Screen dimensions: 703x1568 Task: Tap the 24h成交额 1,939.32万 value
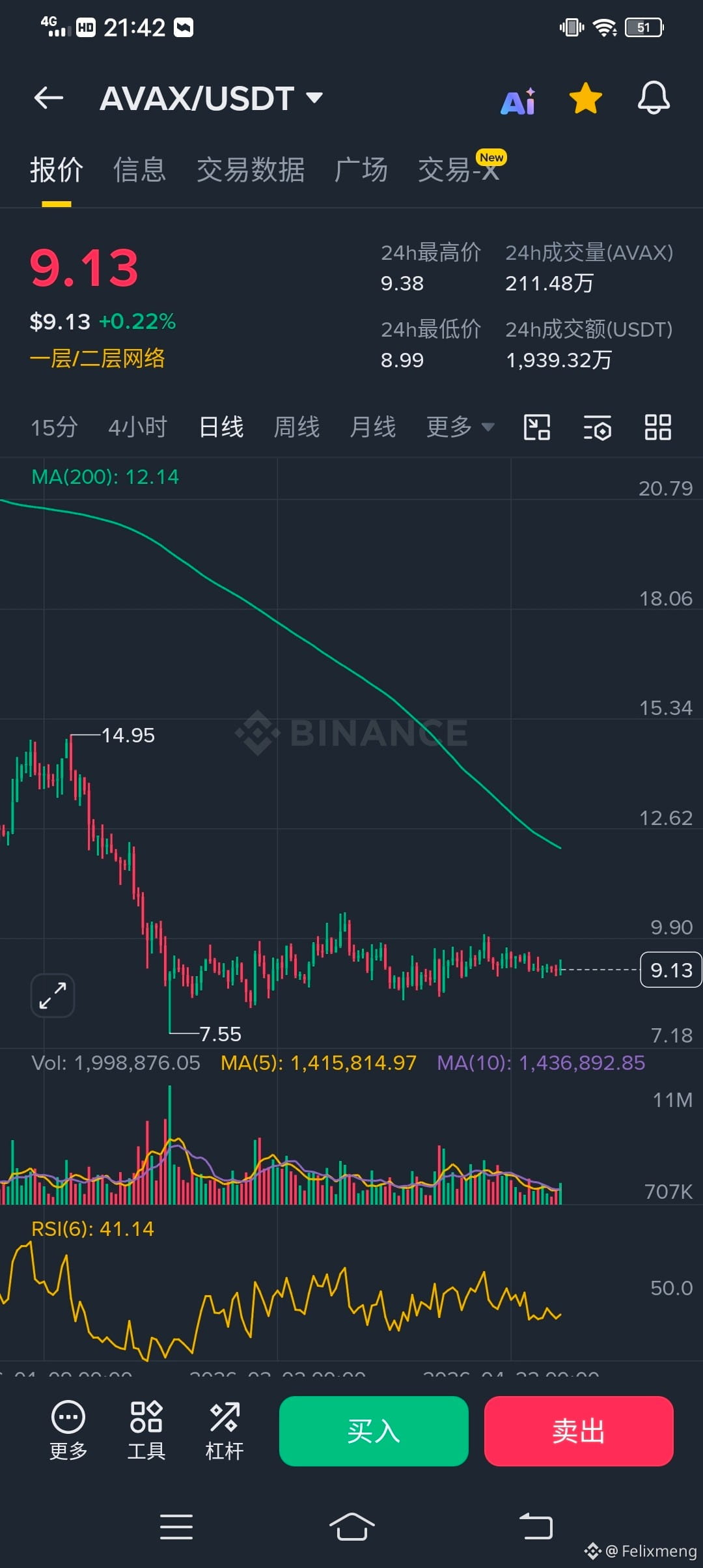pyautogui.click(x=559, y=360)
